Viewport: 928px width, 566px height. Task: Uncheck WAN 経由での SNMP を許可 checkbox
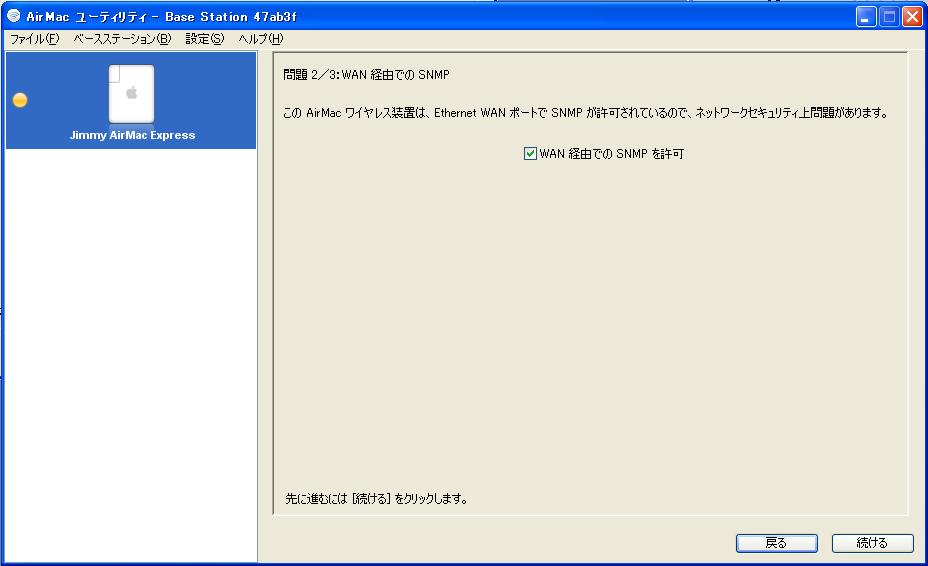pyautogui.click(x=530, y=154)
